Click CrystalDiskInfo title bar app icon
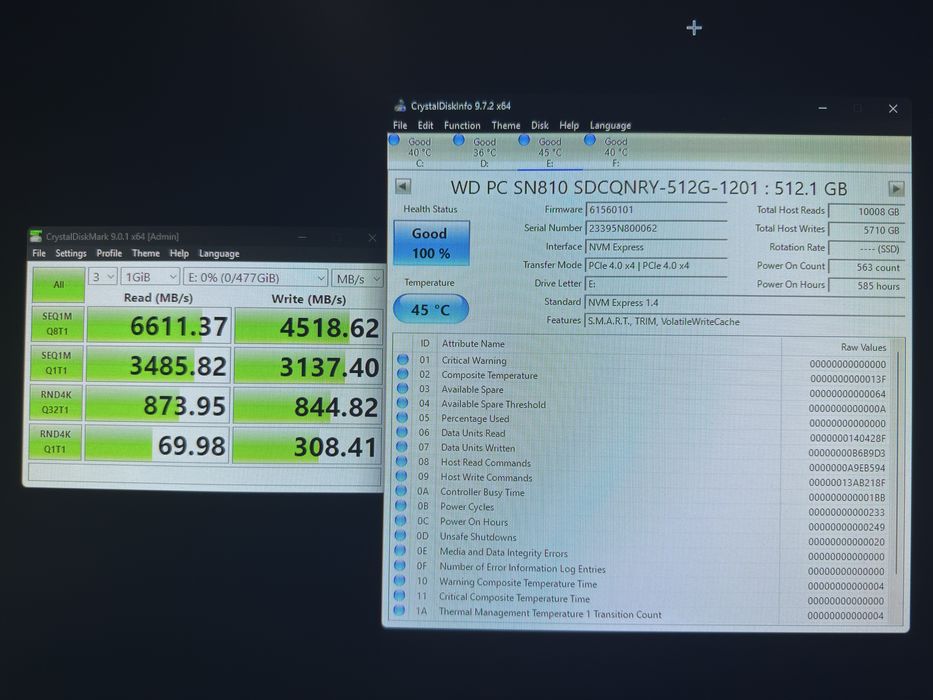 click(x=400, y=105)
